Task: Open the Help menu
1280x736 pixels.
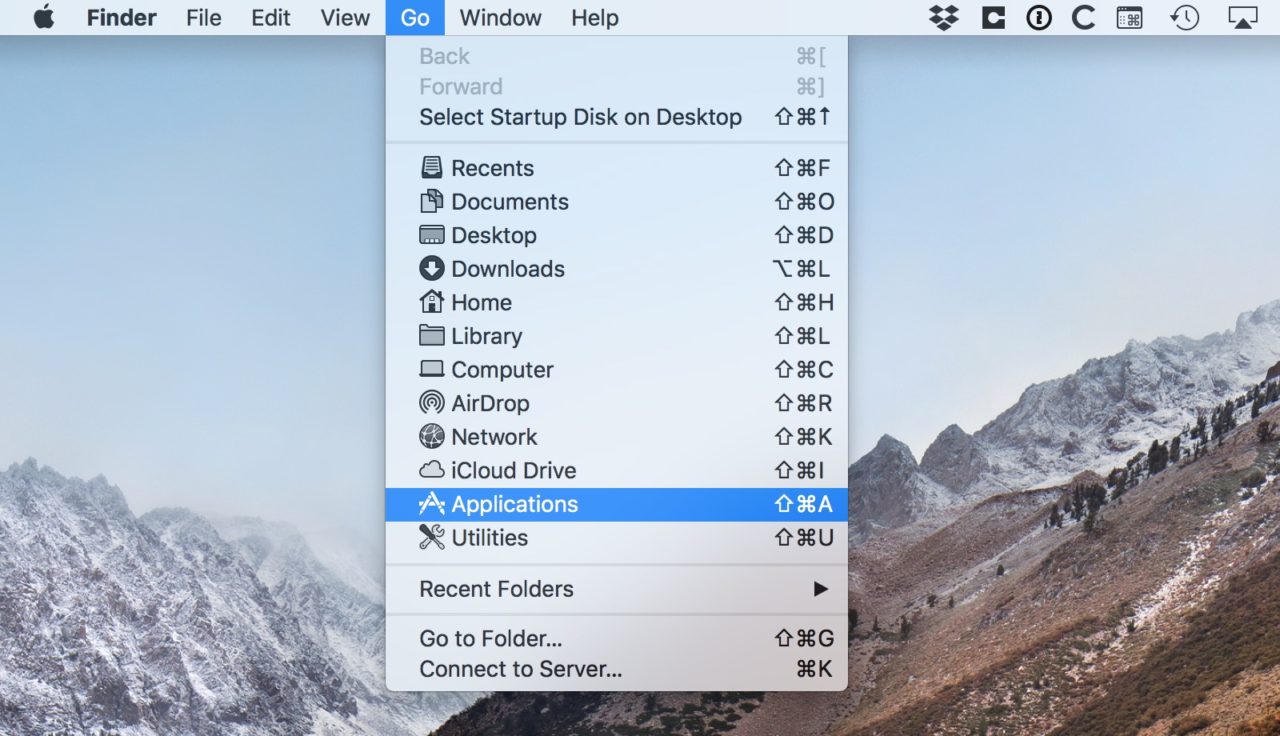Action: click(x=595, y=17)
